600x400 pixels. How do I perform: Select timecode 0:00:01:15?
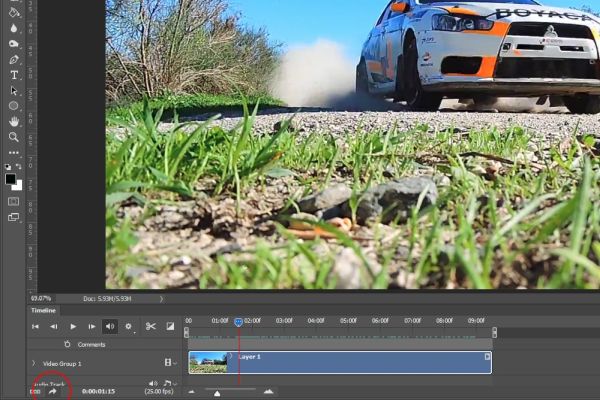tap(99, 391)
